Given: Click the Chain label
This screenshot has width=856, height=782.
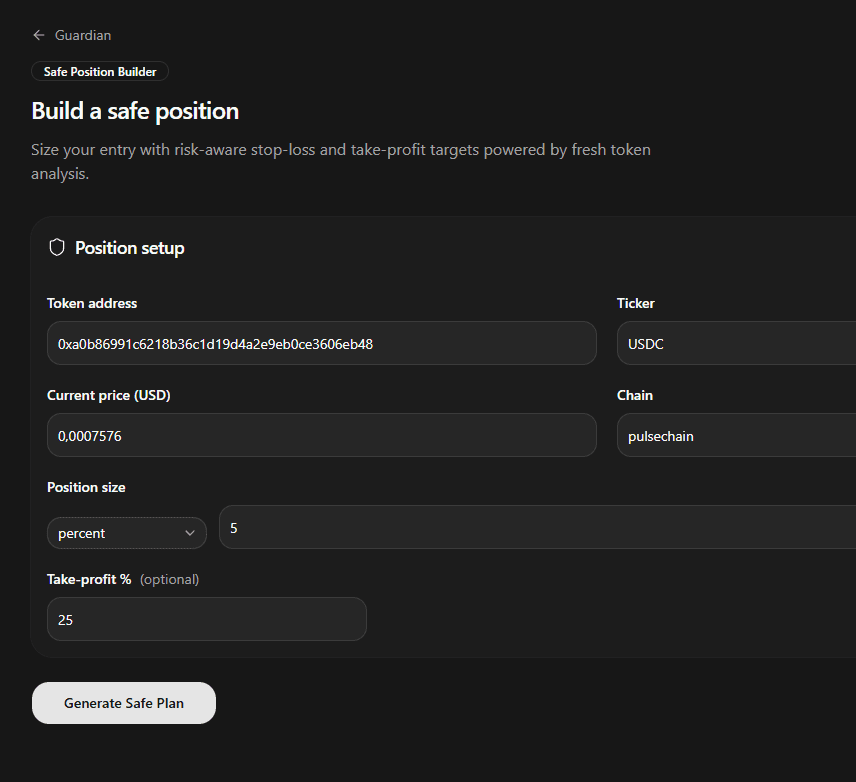Looking at the screenshot, I should click(635, 395).
